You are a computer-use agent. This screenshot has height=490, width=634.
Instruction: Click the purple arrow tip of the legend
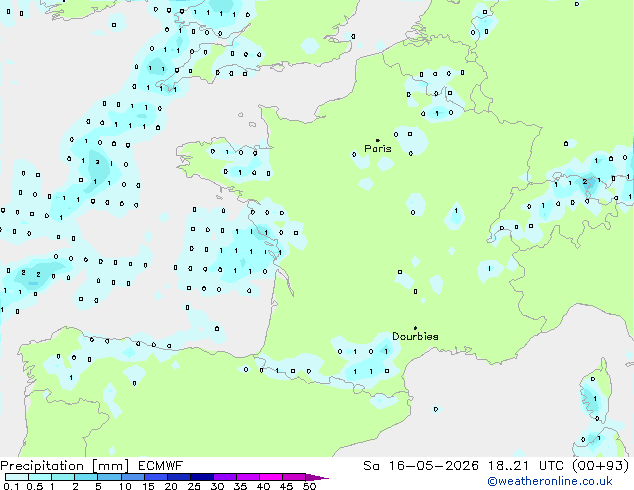[317, 477]
